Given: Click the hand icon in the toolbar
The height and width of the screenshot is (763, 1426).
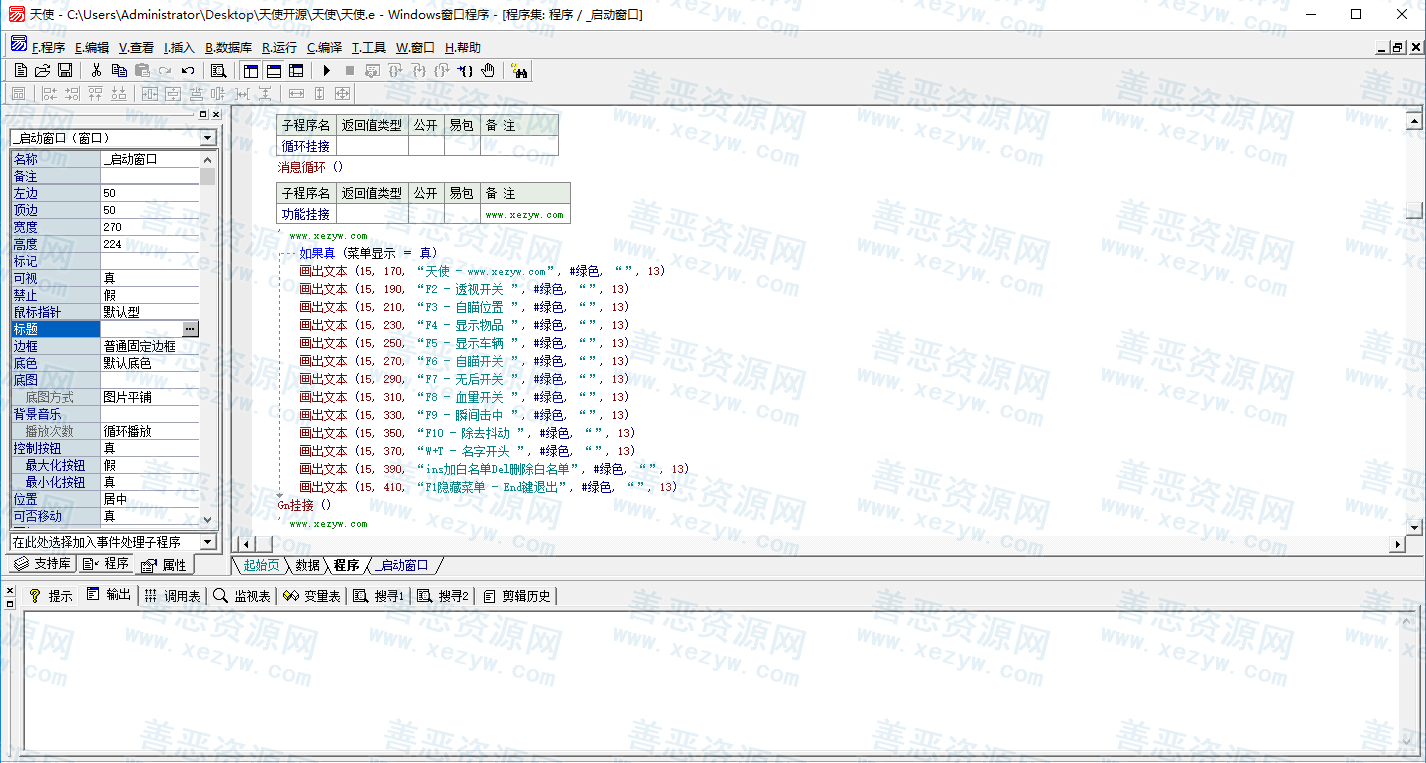Looking at the screenshot, I should [x=488, y=70].
